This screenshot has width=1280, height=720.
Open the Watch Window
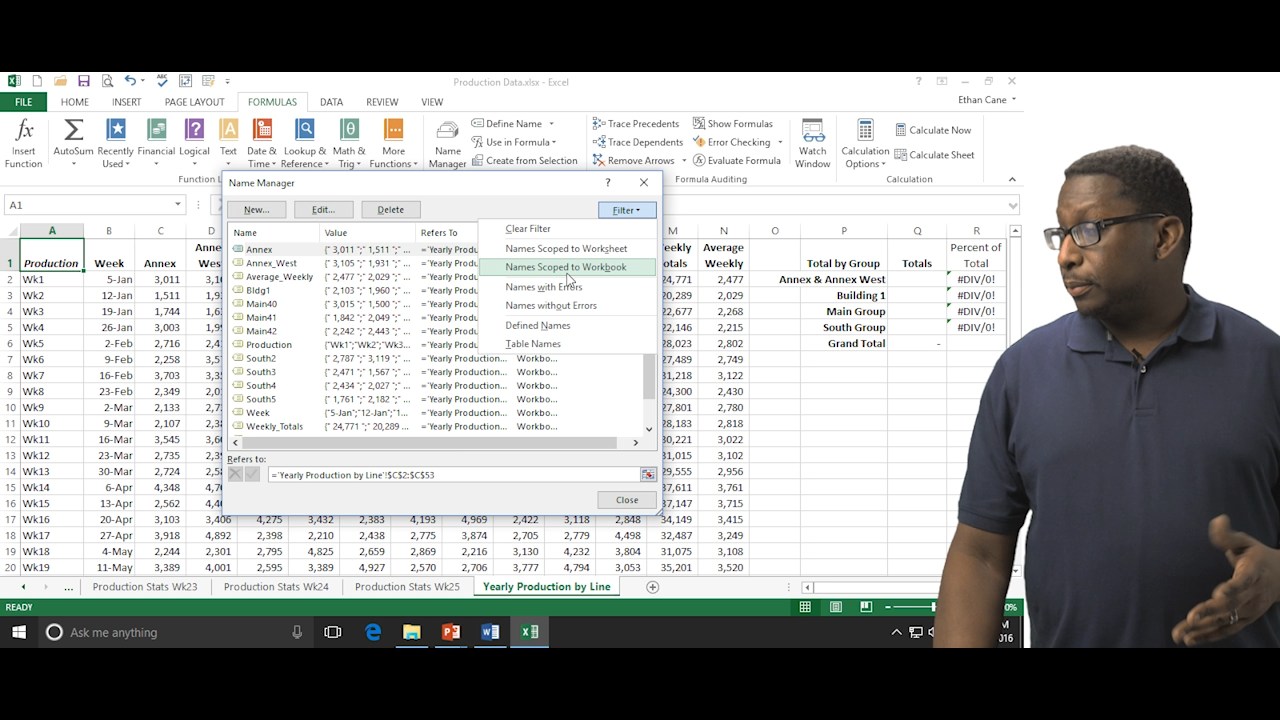813,143
